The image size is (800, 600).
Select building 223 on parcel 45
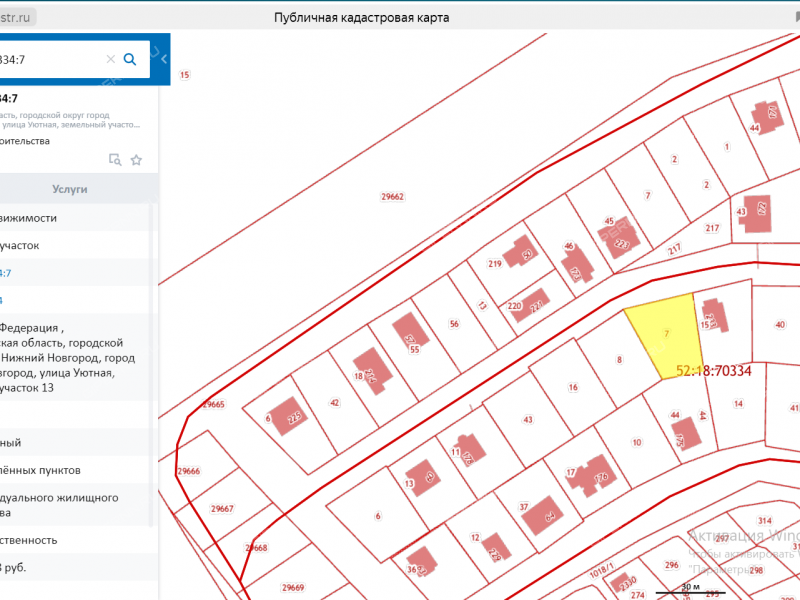pos(620,239)
